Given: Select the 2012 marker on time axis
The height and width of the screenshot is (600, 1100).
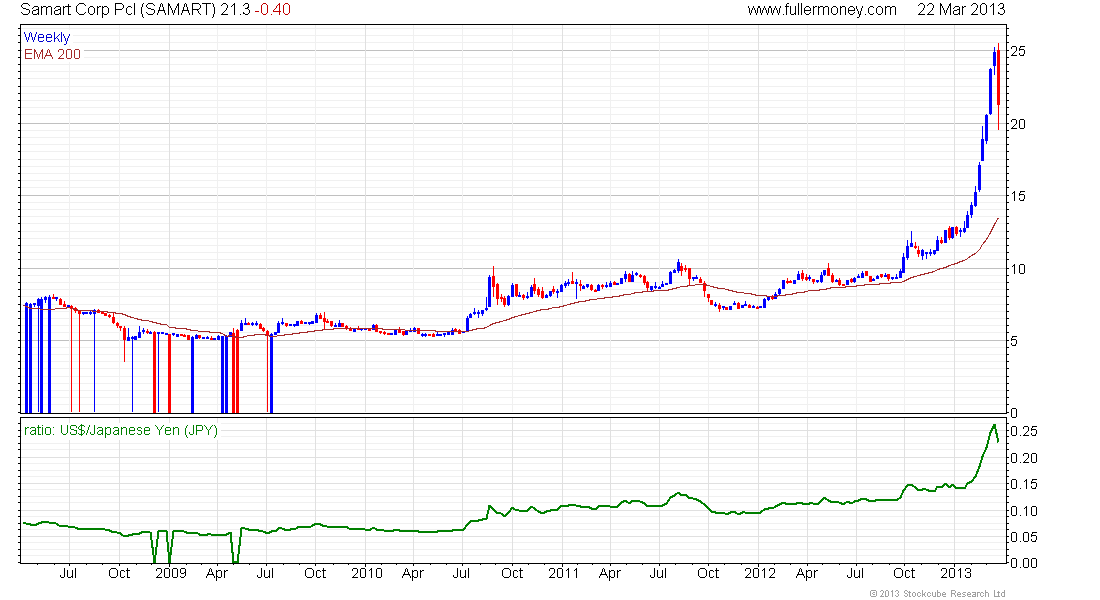Looking at the screenshot, I should pos(761,574).
